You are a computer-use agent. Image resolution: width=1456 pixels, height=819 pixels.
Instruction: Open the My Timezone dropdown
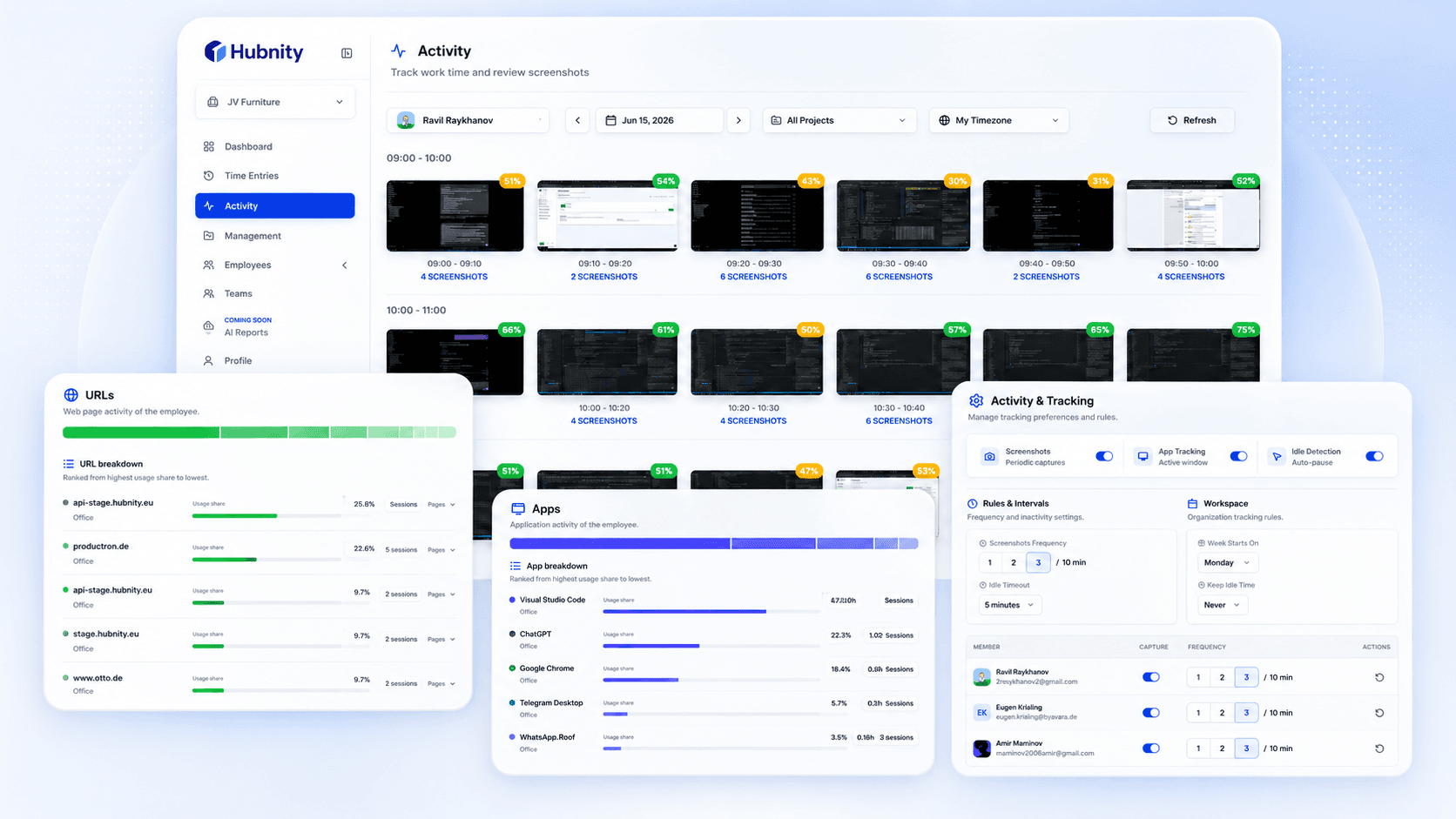coord(999,120)
